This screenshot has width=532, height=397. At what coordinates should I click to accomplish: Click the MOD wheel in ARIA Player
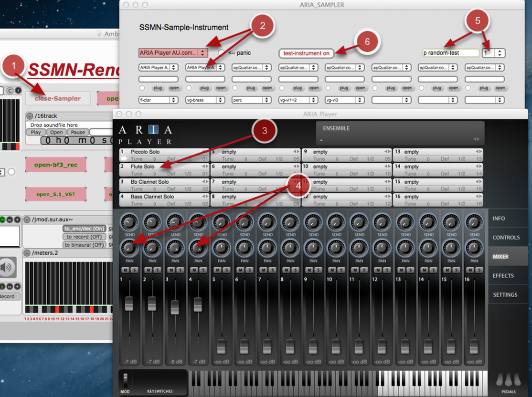pyautogui.click(x=125, y=381)
